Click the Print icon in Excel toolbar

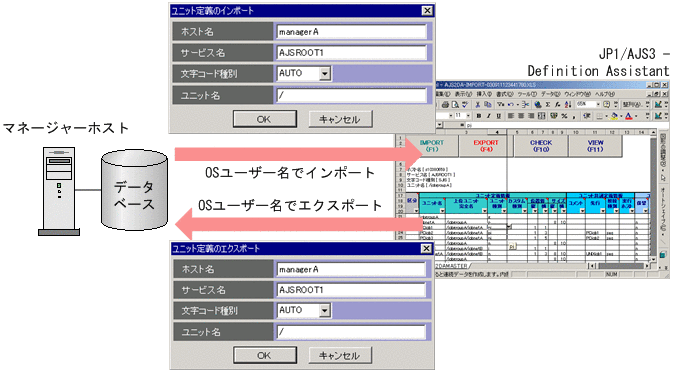[445, 105]
